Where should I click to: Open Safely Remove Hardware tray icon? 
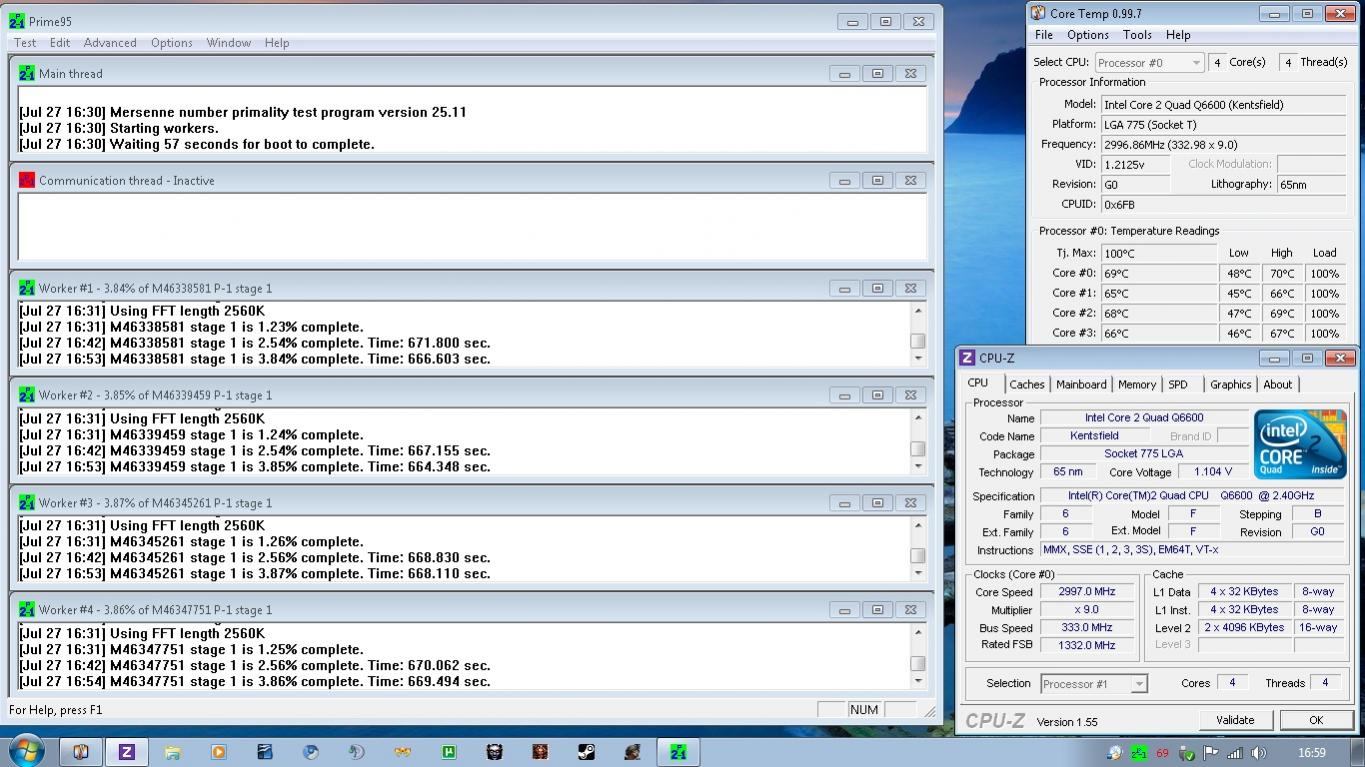coord(1187,753)
